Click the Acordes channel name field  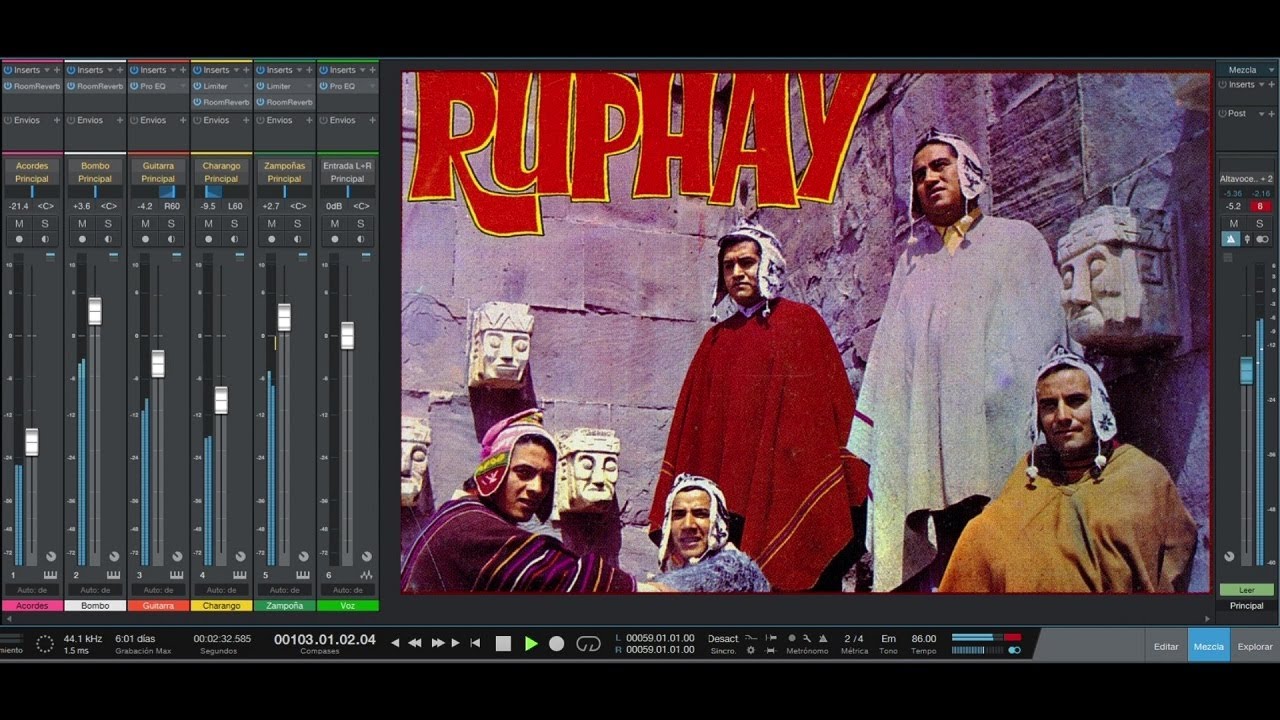tap(32, 166)
